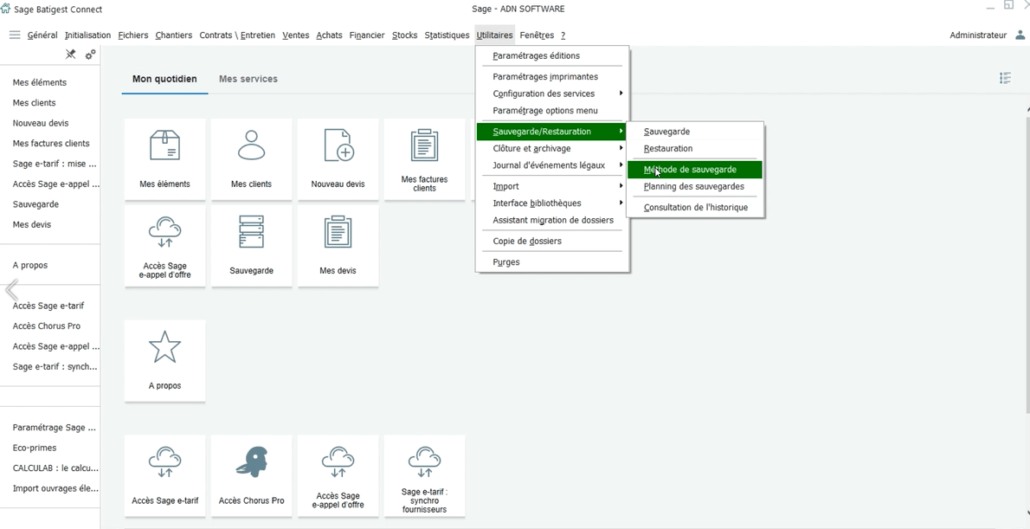Select Méthode de sauvegarde in submenu

point(695,170)
